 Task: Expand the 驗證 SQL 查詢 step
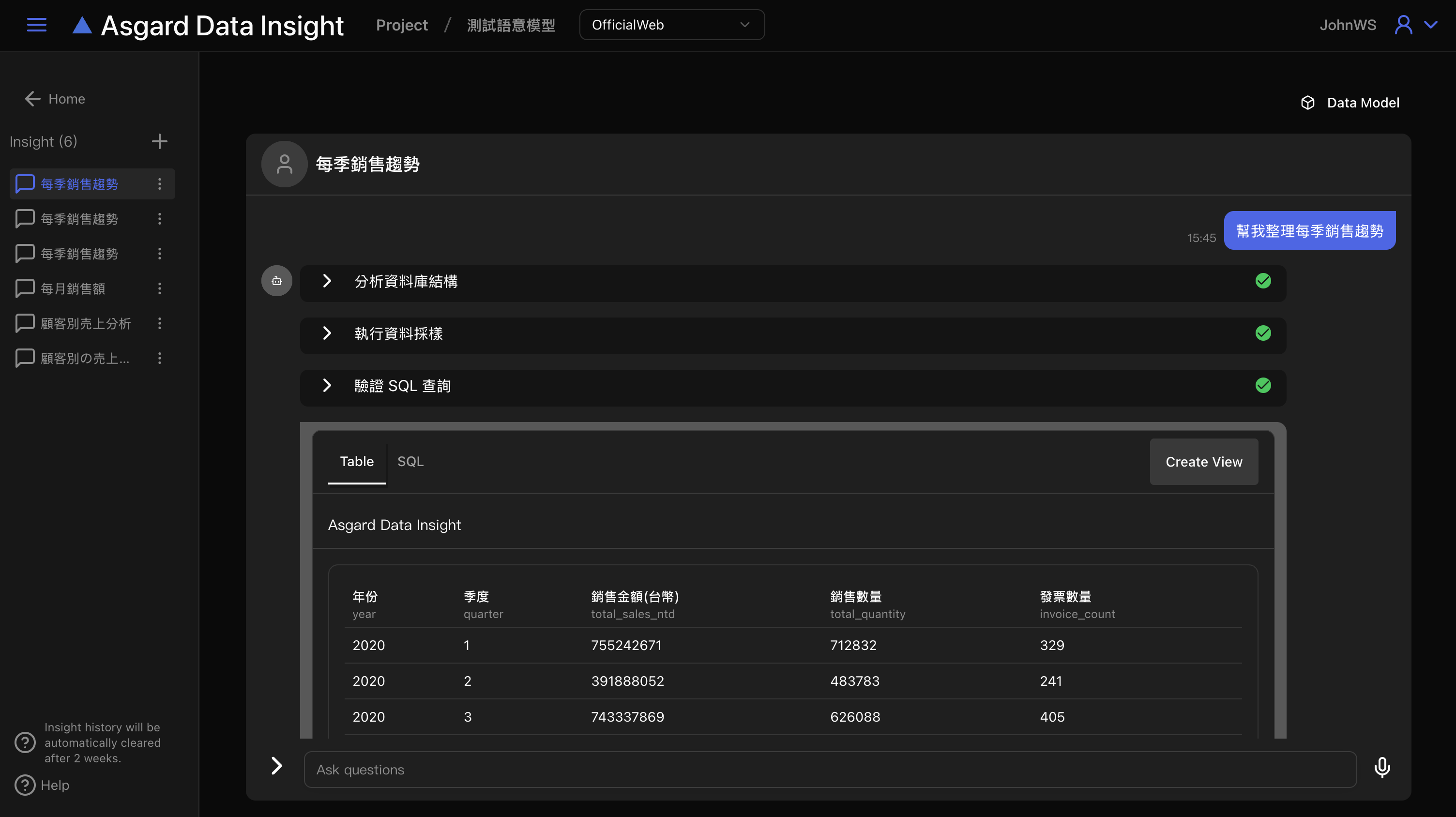(x=327, y=385)
